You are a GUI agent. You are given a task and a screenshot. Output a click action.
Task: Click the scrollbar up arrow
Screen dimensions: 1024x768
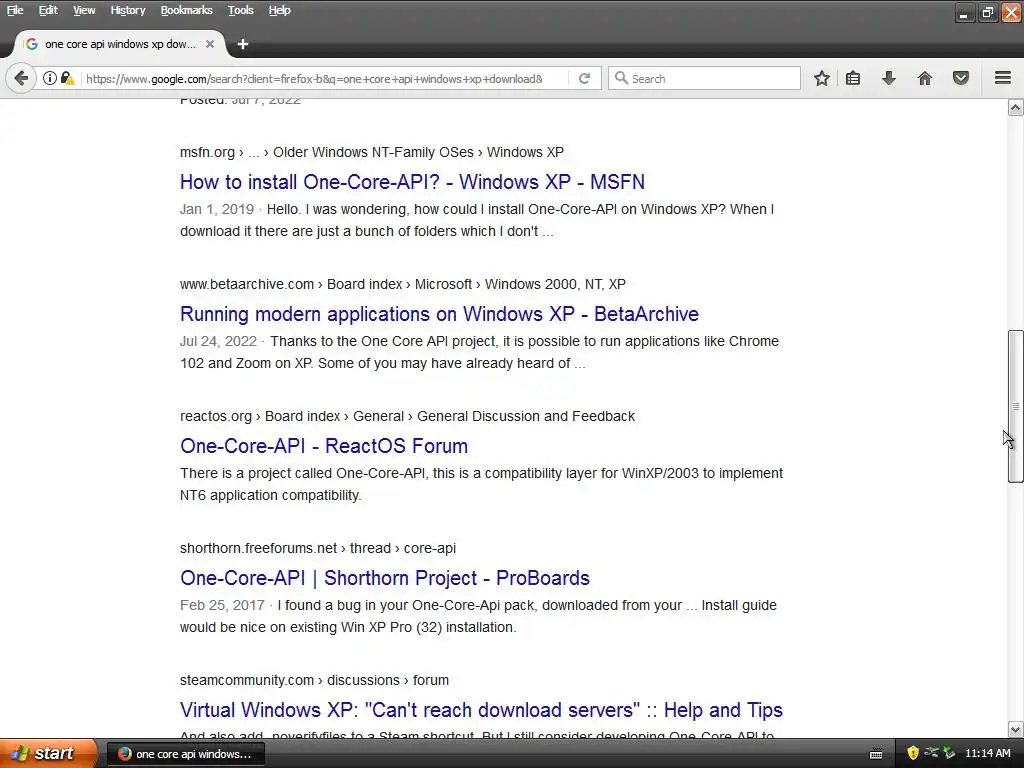point(1016,108)
